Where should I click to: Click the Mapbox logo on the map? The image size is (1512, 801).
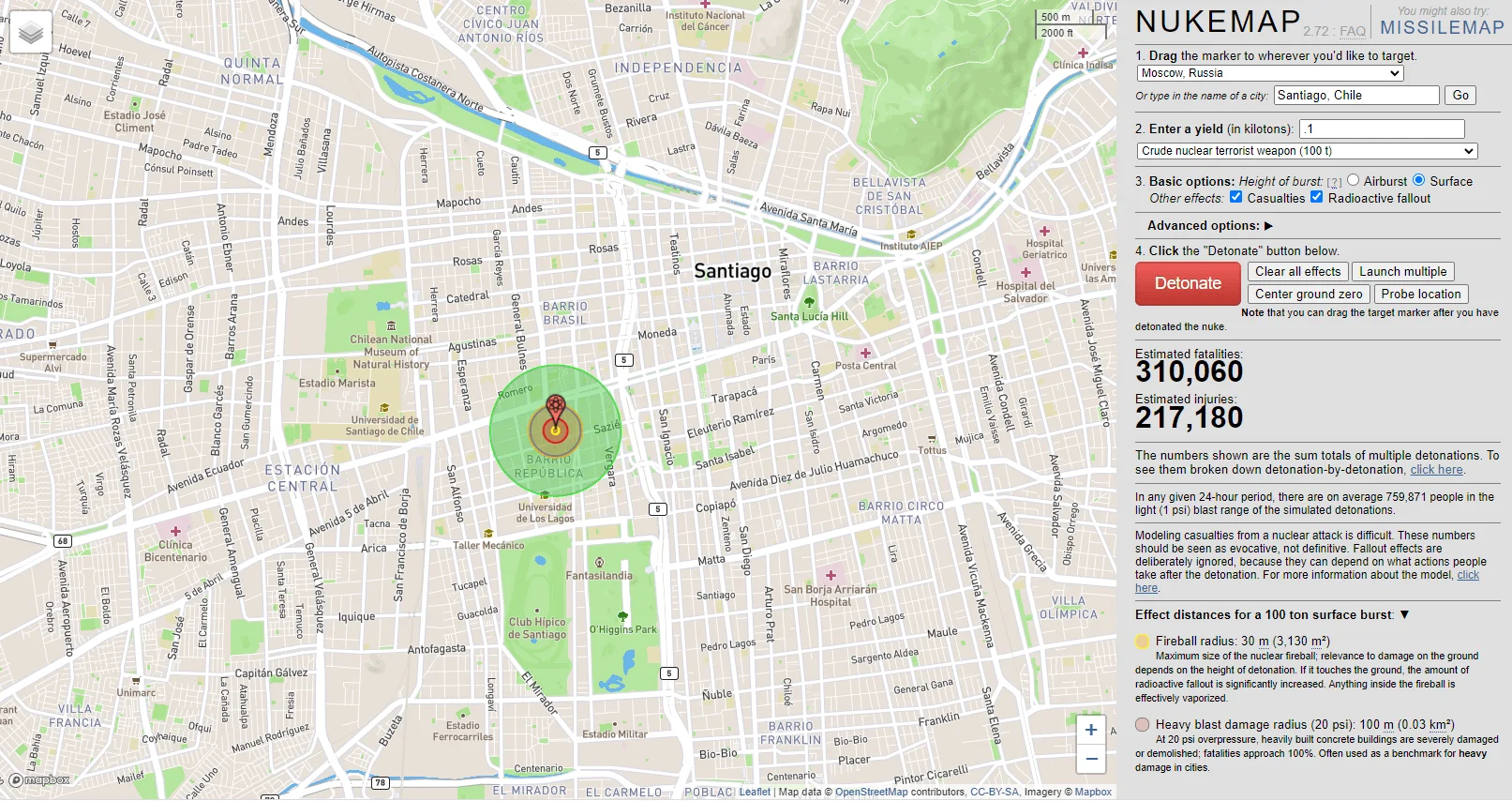click(39, 780)
